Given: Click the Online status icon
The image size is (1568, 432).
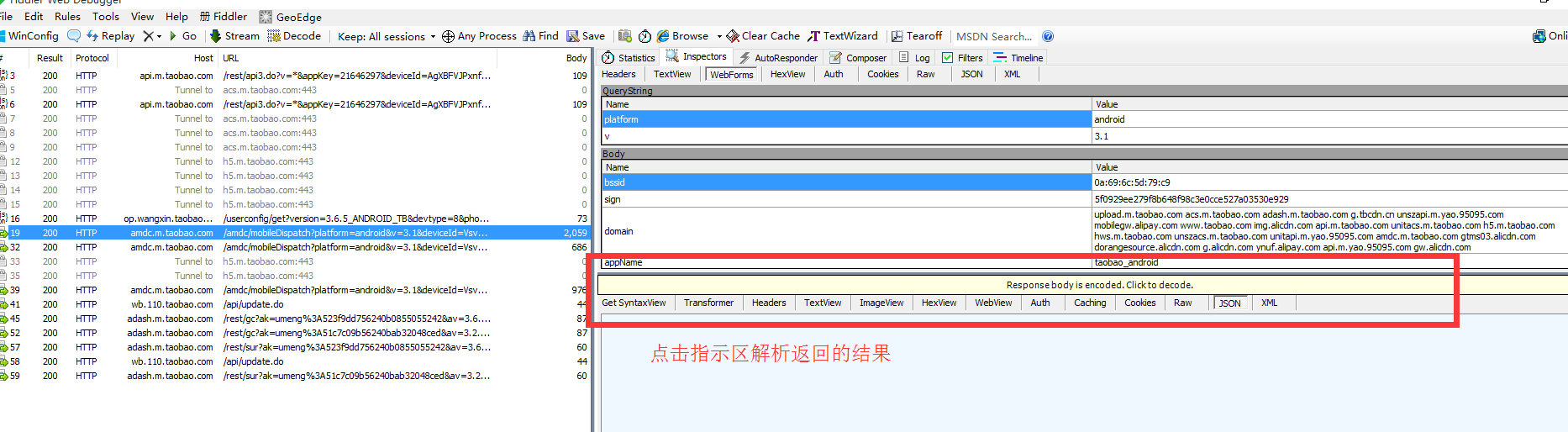Looking at the screenshot, I should 1550,36.
